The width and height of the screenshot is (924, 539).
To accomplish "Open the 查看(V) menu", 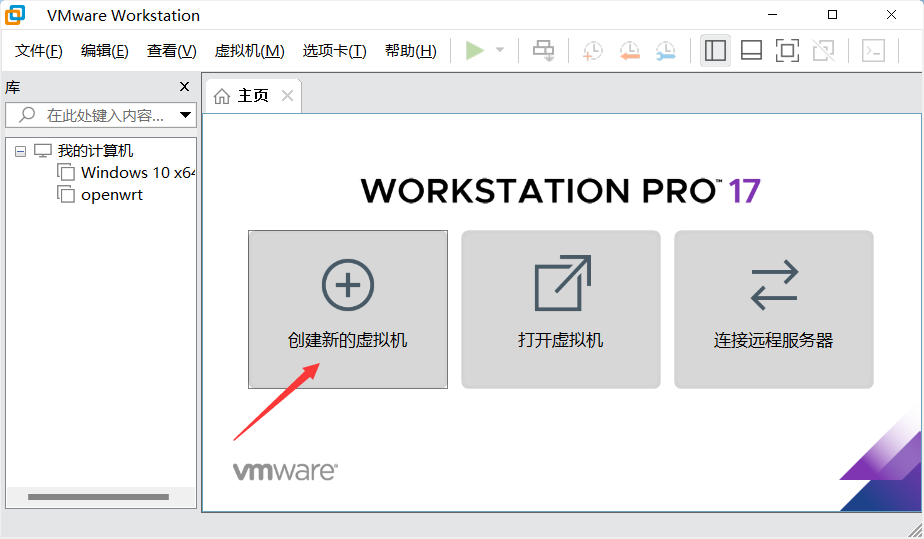I will 171,51.
